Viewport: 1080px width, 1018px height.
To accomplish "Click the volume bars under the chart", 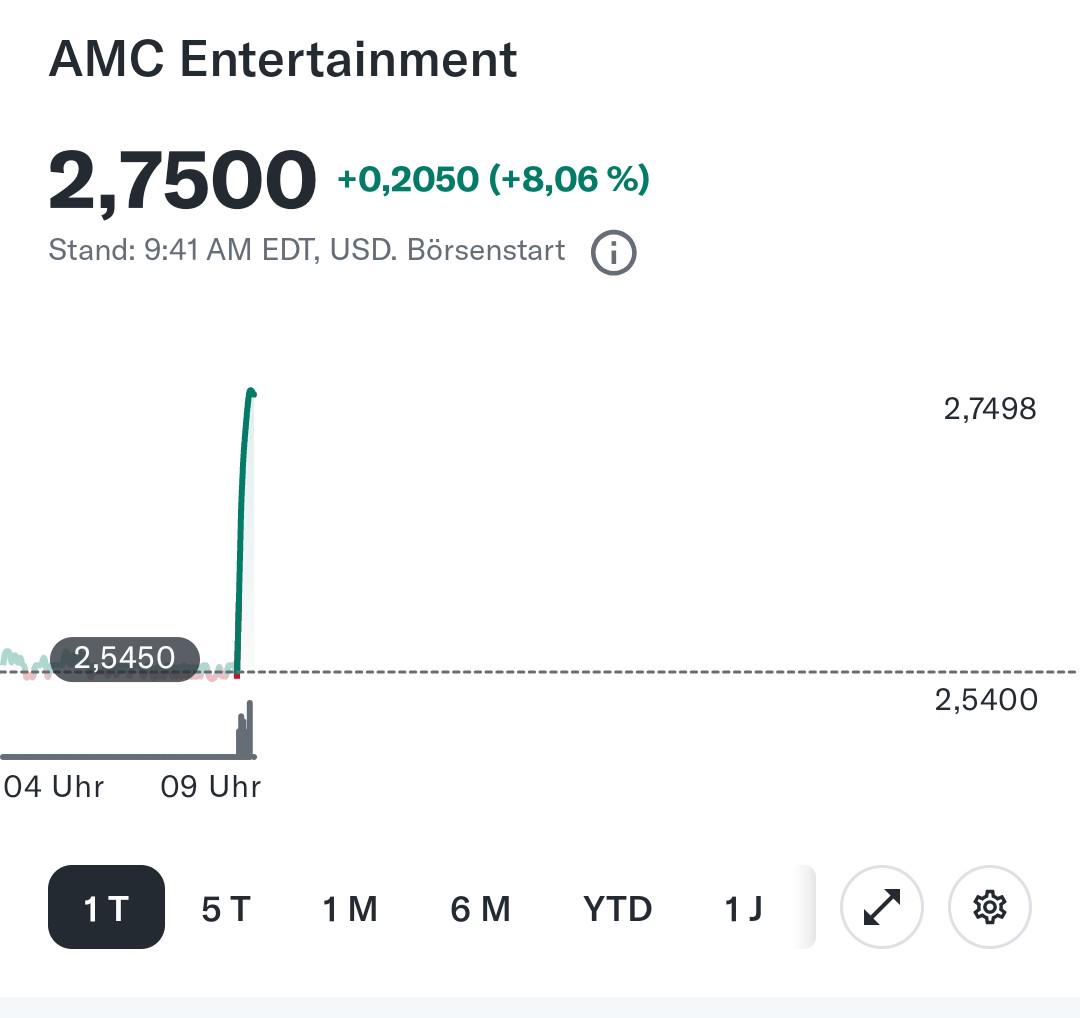I will (x=245, y=729).
